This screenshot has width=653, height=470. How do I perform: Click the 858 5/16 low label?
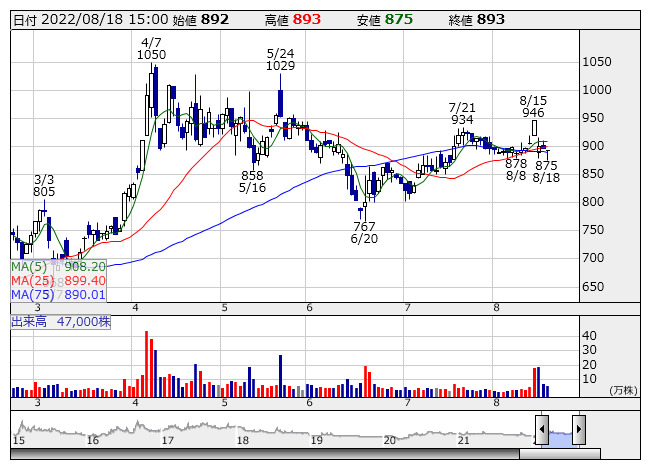(252, 182)
